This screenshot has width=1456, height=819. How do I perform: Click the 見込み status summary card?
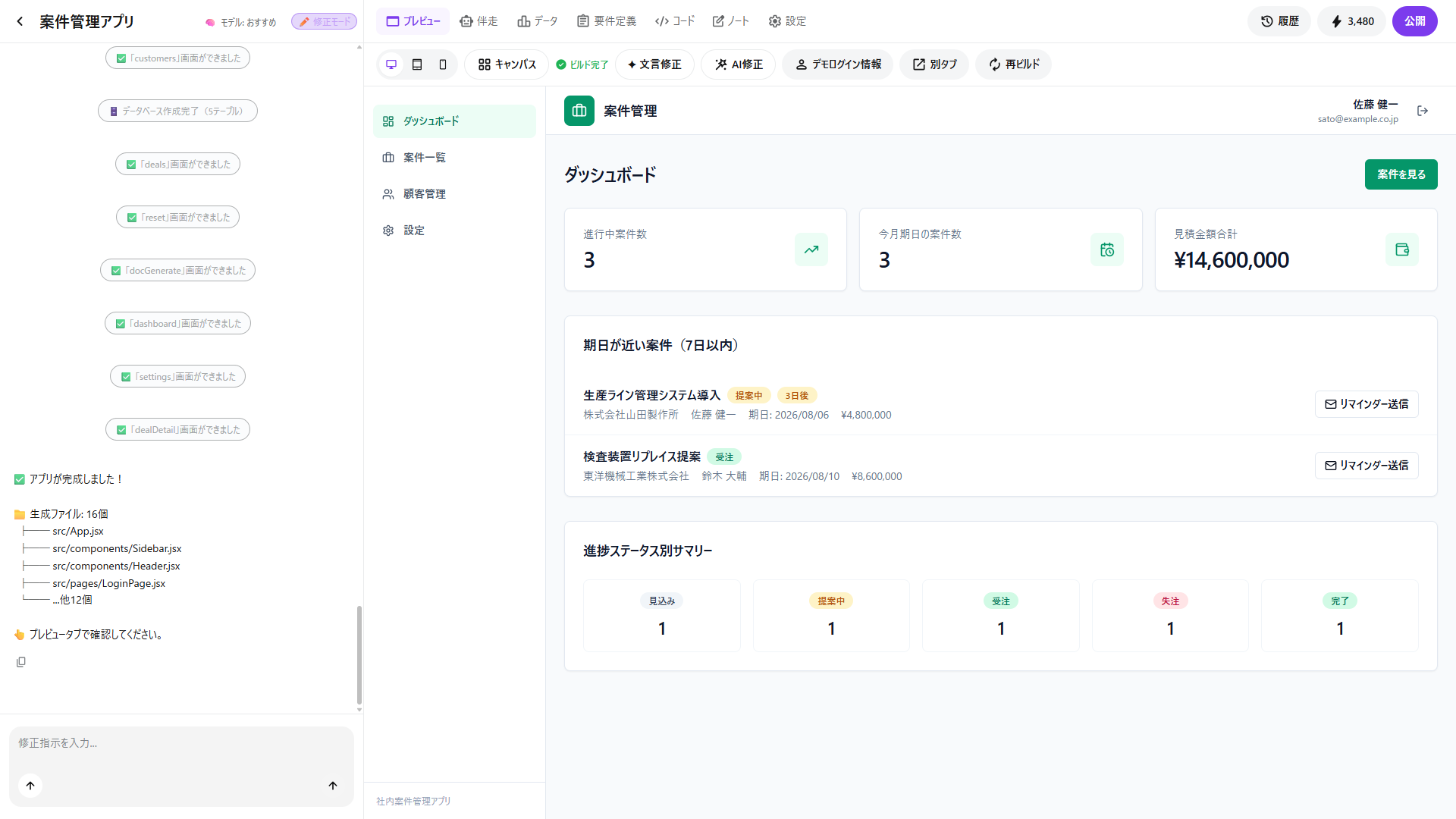click(661, 616)
